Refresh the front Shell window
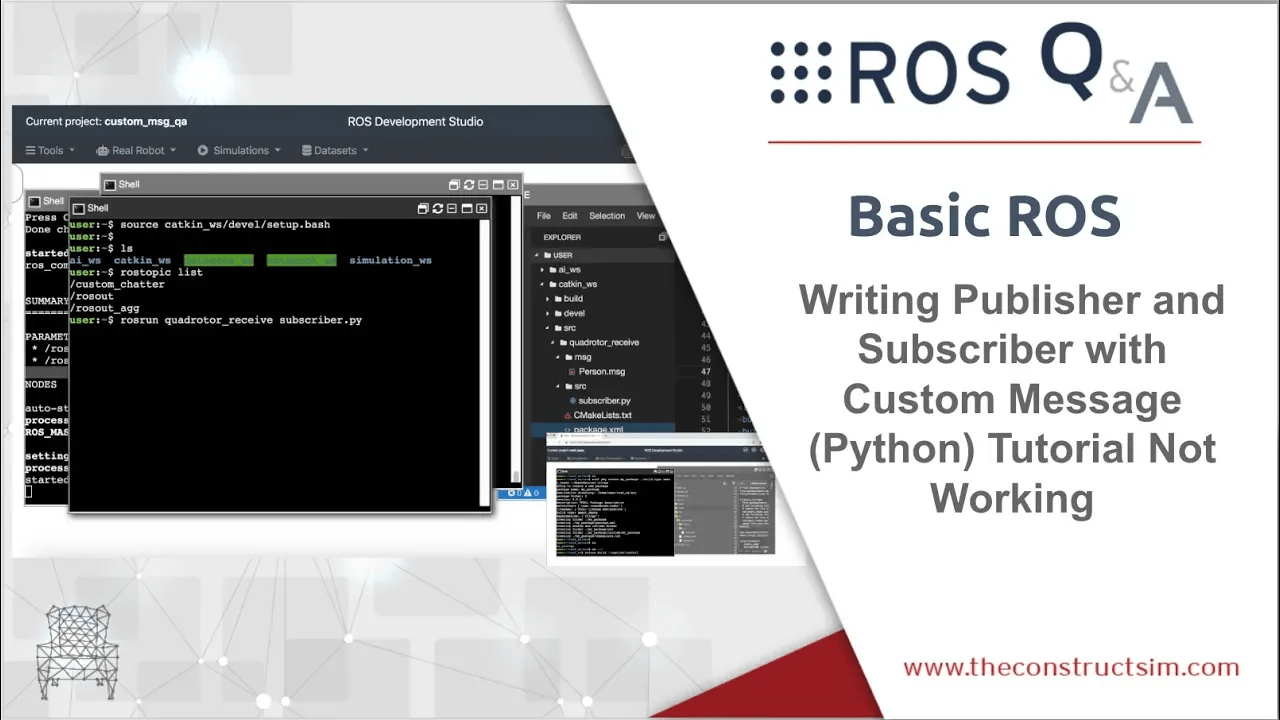1280x720 pixels. pyautogui.click(x=437, y=207)
